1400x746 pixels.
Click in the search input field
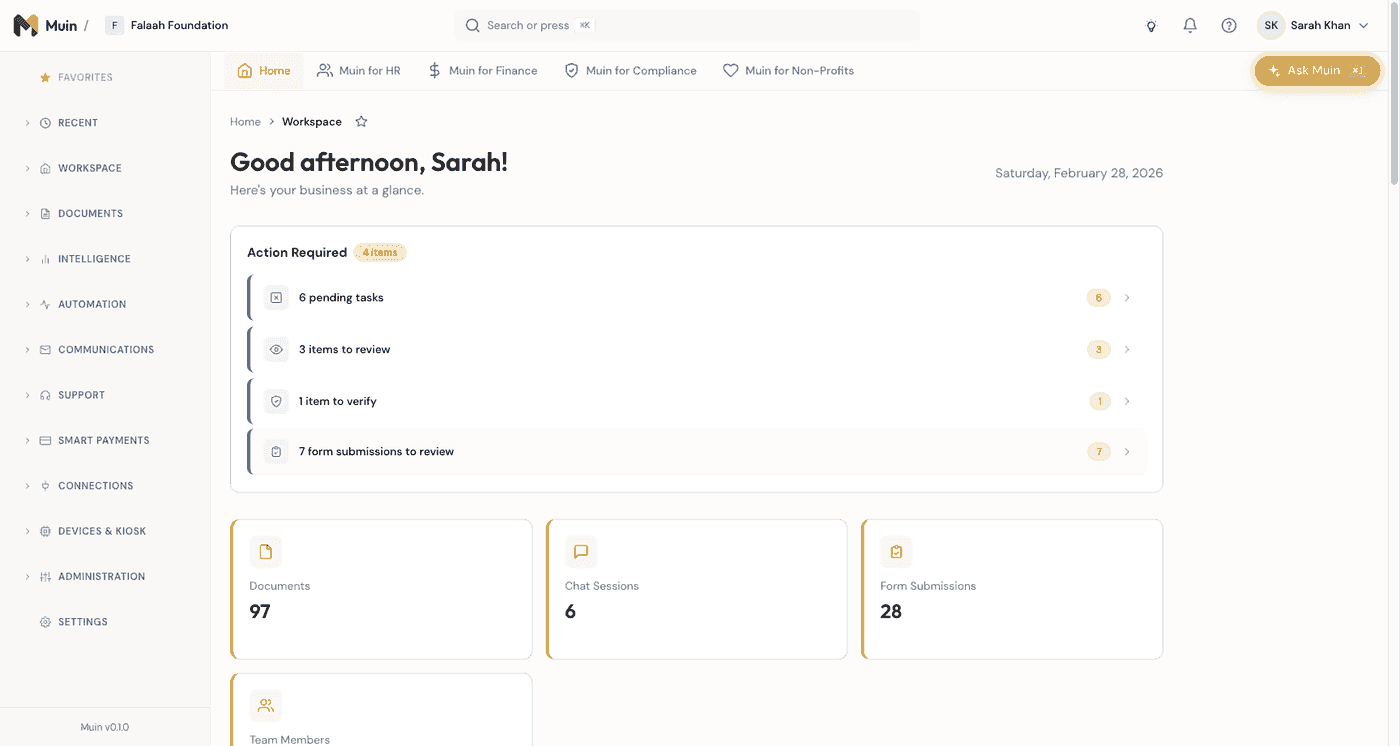tap(687, 26)
